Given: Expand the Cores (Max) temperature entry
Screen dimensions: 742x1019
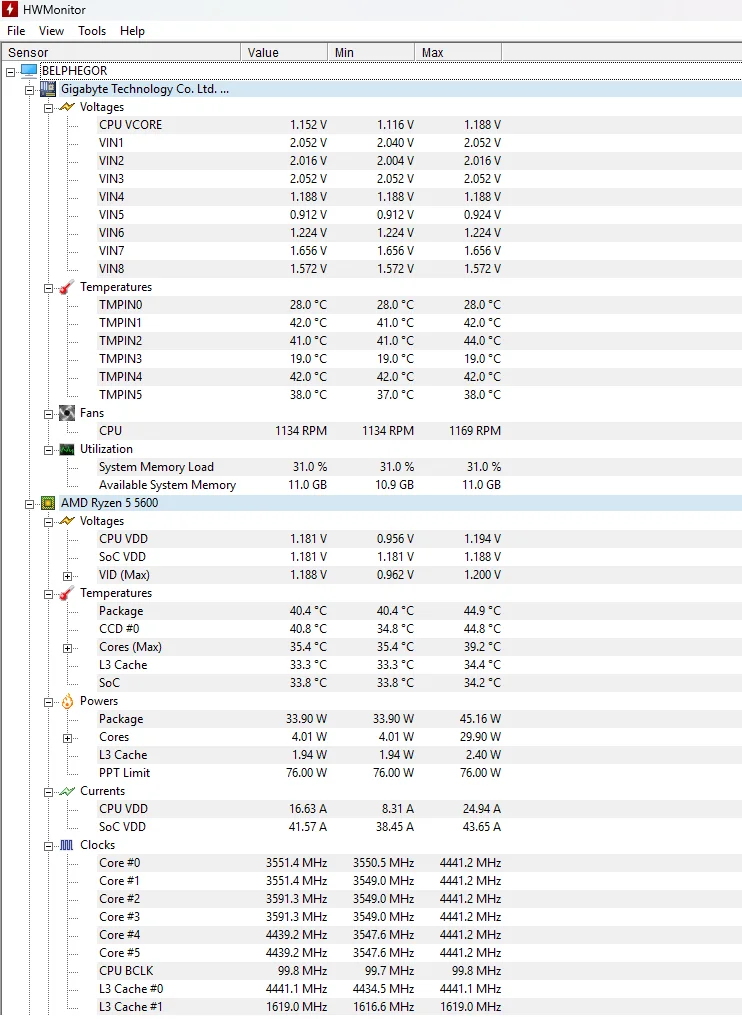Looking at the screenshot, I should pyautogui.click(x=68, y=649).
